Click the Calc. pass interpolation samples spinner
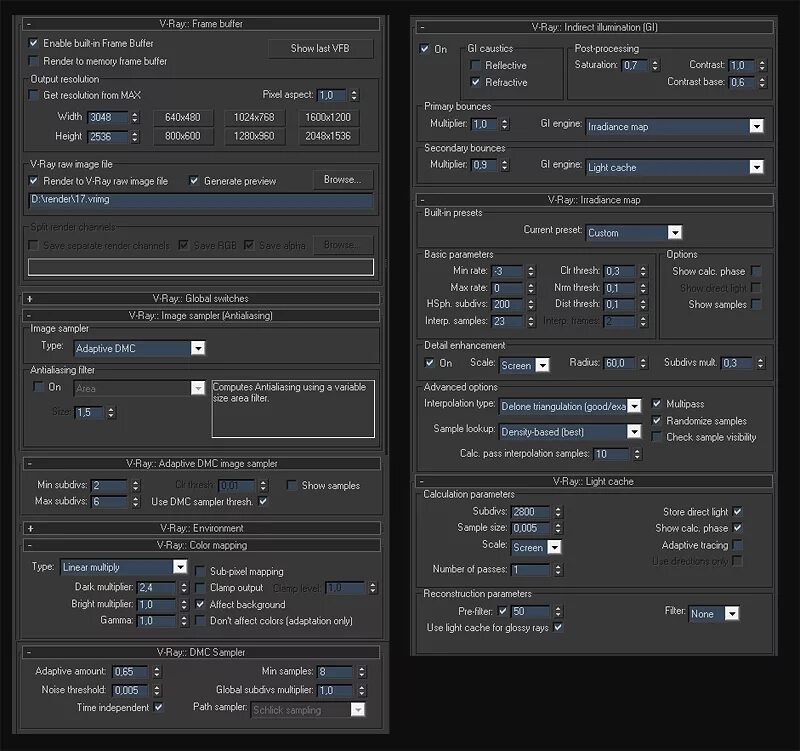This screenshot has height=751, width=800. (637, 454)
